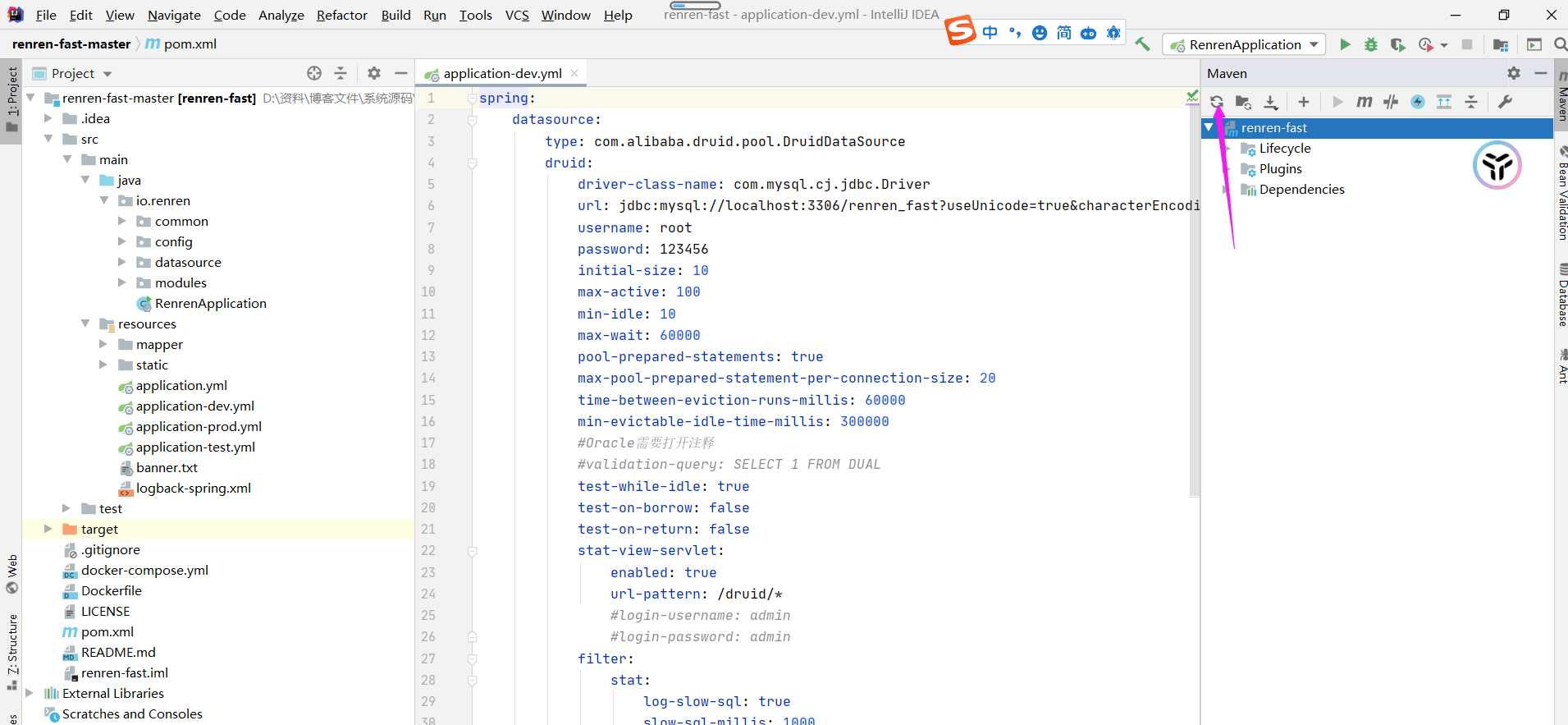Open Project Structure dialog icon
Image resolution: width=1568 pixels, height=725 pixels.
click(1501, 44)
